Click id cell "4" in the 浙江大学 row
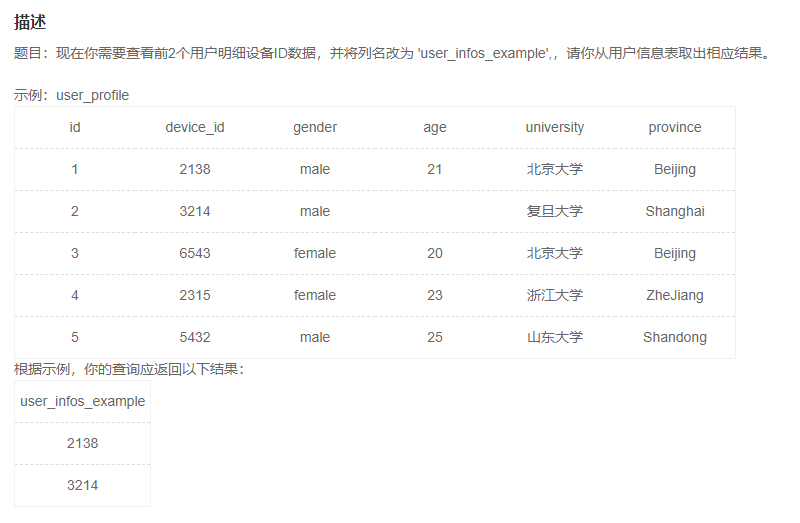 click(x=75, y=295)
